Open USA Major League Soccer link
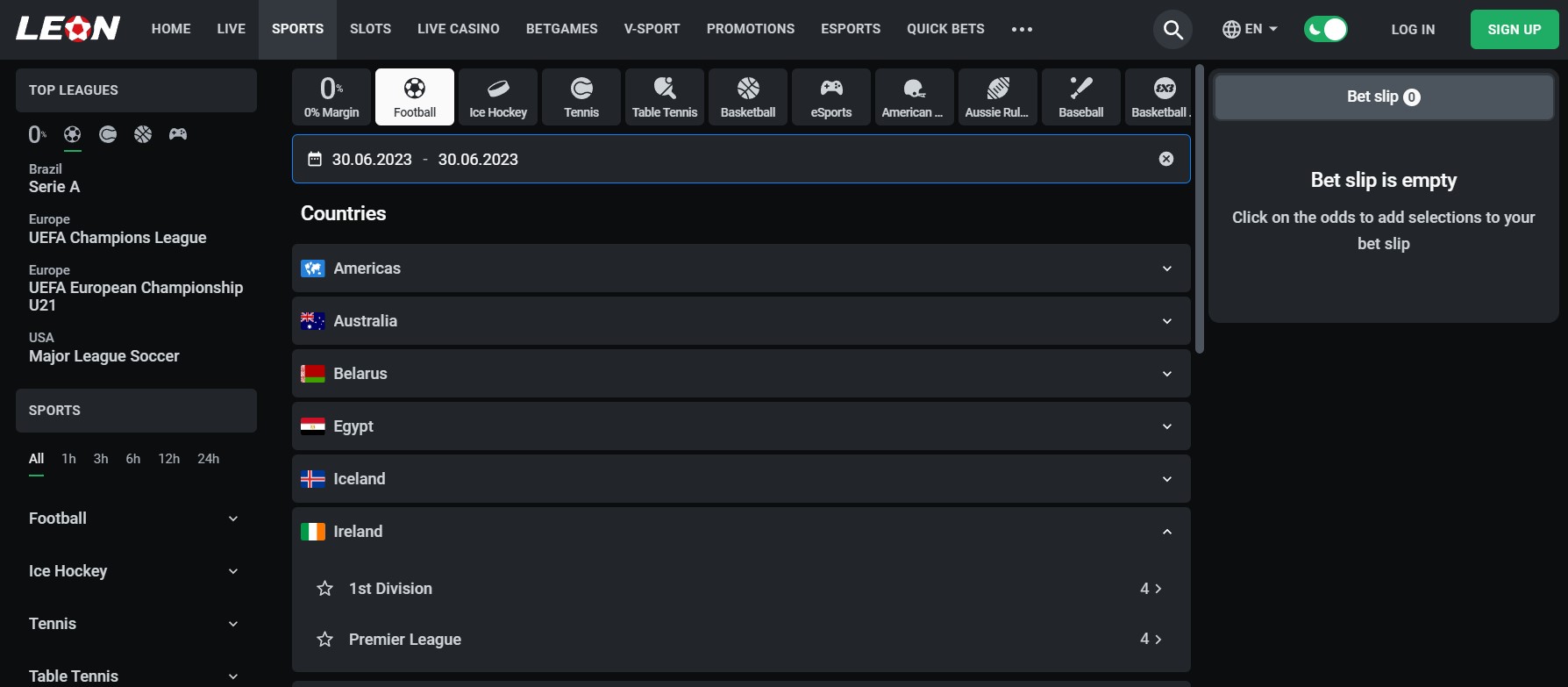1568x687 pixels. point(103,347)
